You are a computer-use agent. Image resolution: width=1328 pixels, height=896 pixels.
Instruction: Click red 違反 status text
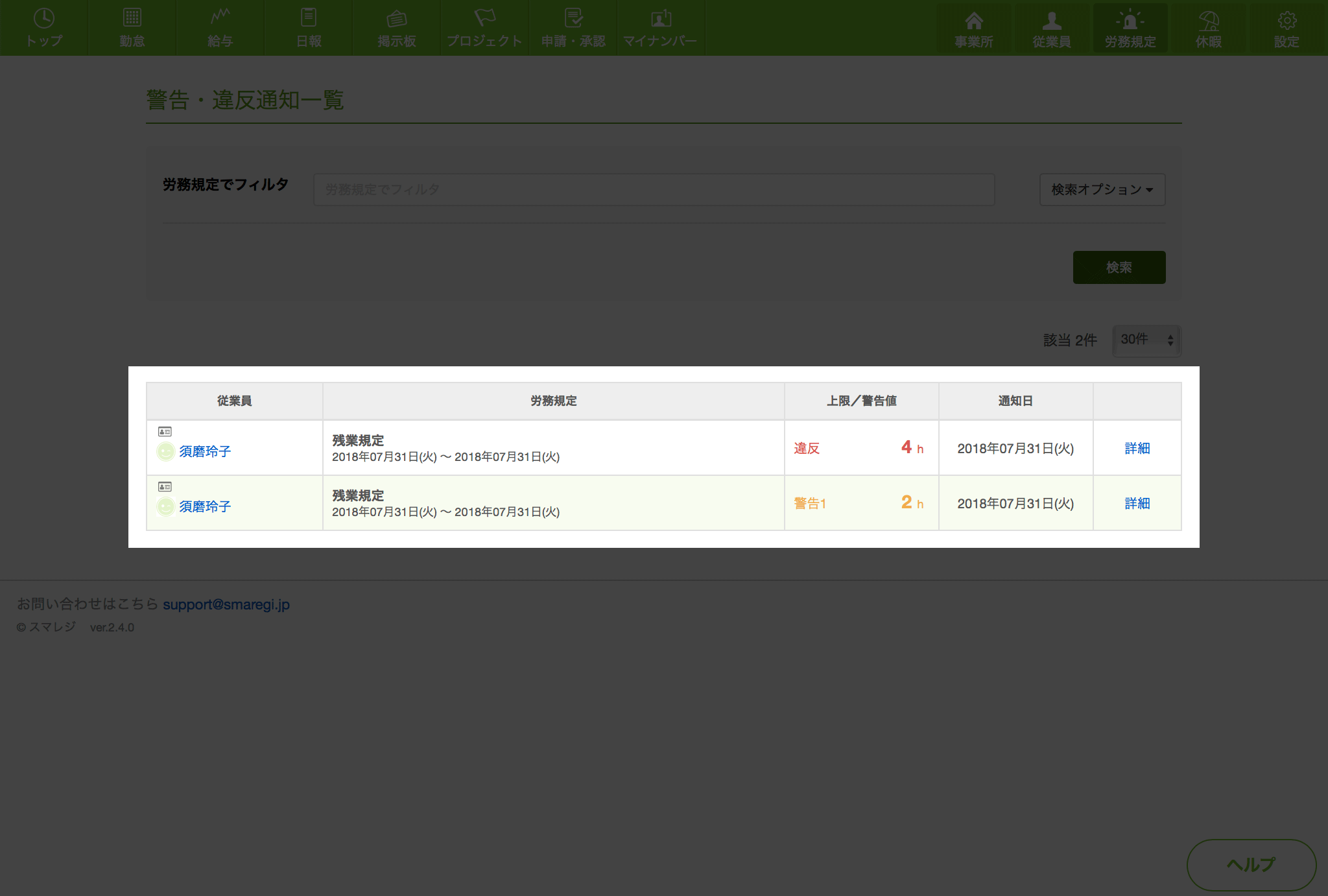[807, 448]
